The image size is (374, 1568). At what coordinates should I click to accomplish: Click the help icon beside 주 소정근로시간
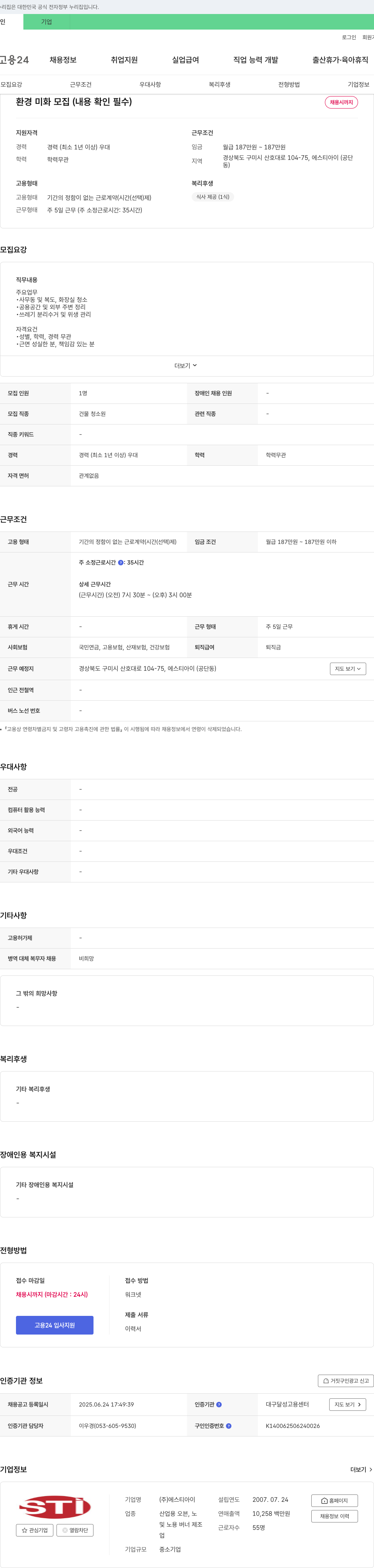pos(121,563)
